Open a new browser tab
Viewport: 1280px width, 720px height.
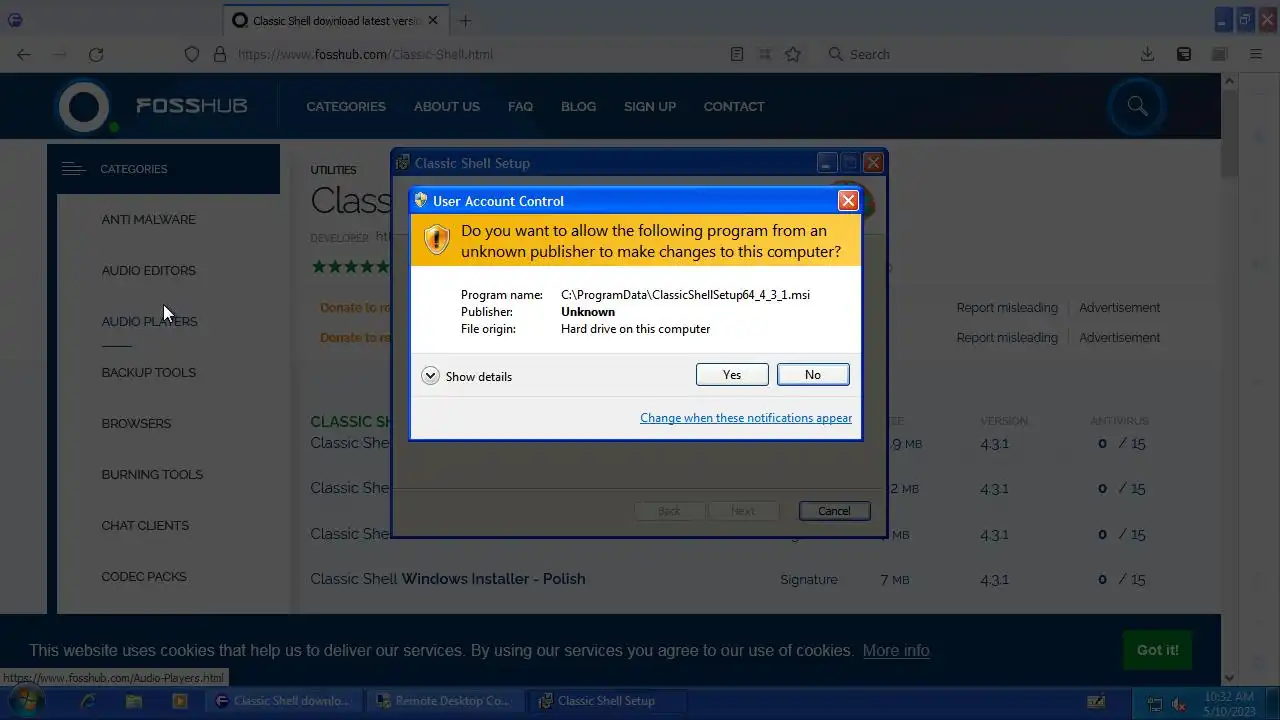click(465, 20)
